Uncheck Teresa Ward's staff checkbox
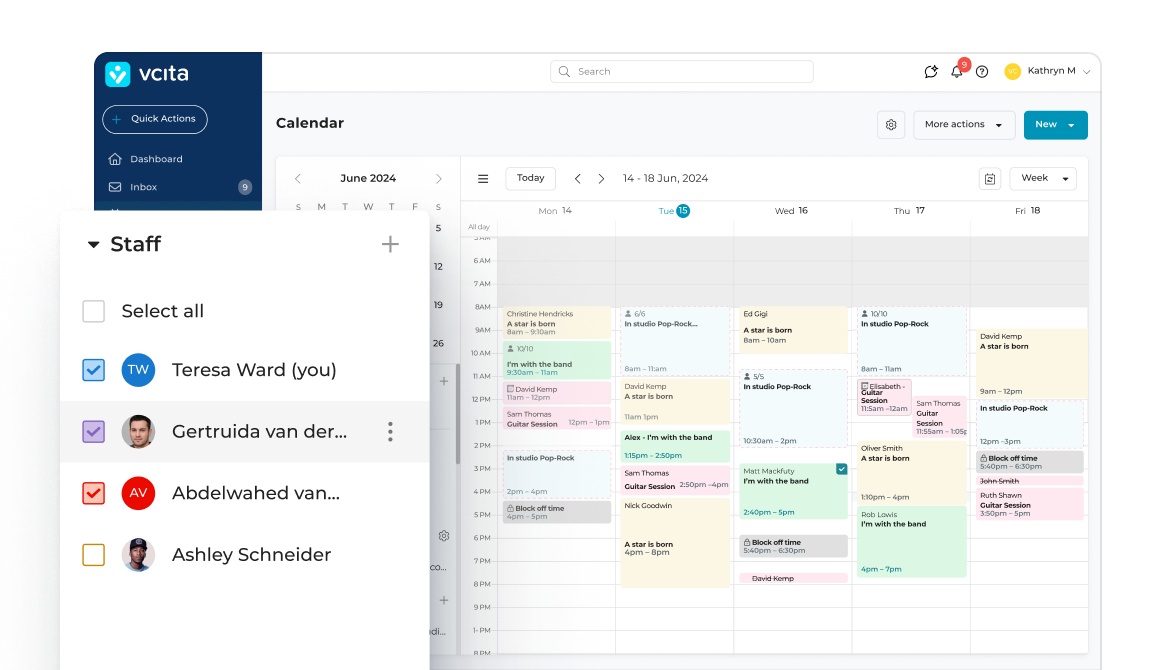The height and width of the screenshot is (670, 1160). click(x=93, y=370)
